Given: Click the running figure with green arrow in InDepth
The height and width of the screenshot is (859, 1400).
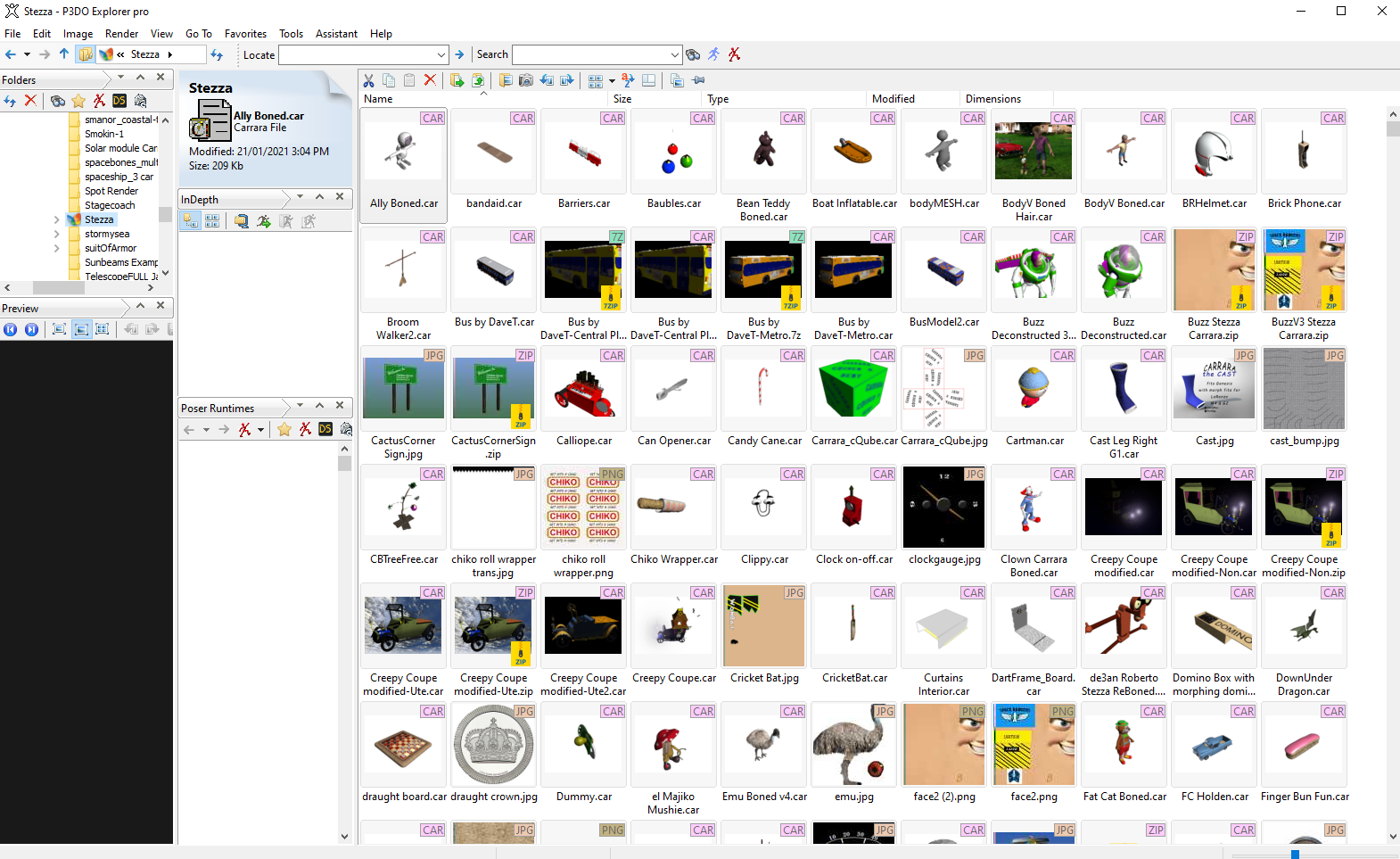Looking at the screenshot, I should pos(264,221).
